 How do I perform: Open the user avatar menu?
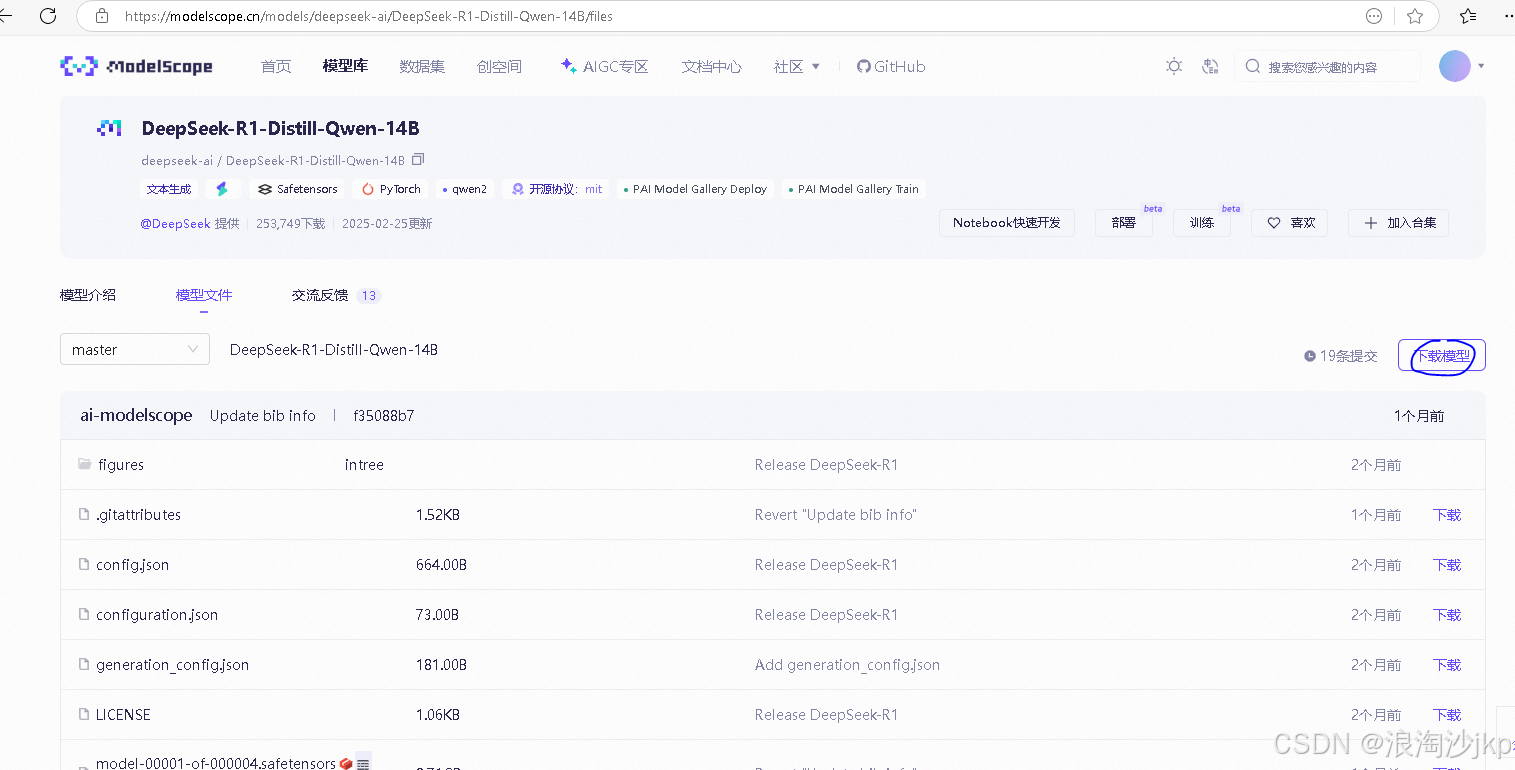(1455, 66)
